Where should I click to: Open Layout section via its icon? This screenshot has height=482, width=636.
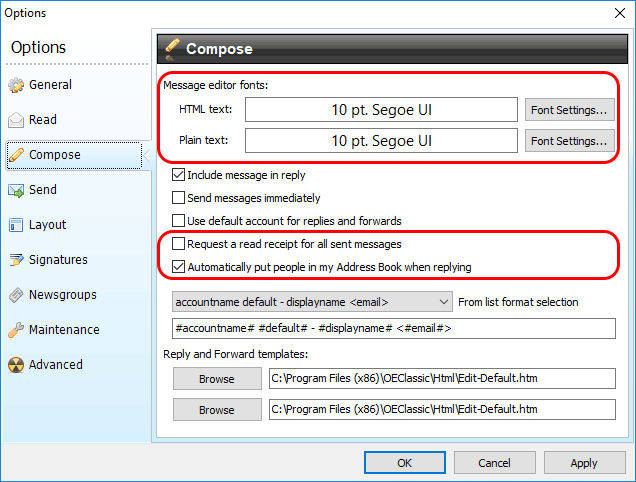(x=16, y=225)
